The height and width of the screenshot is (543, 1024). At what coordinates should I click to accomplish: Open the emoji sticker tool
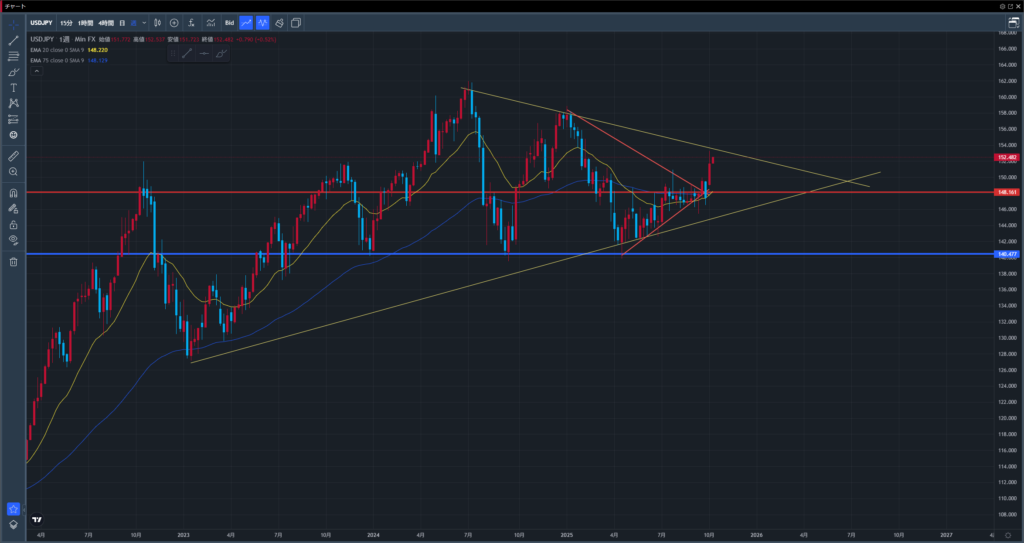14,135
